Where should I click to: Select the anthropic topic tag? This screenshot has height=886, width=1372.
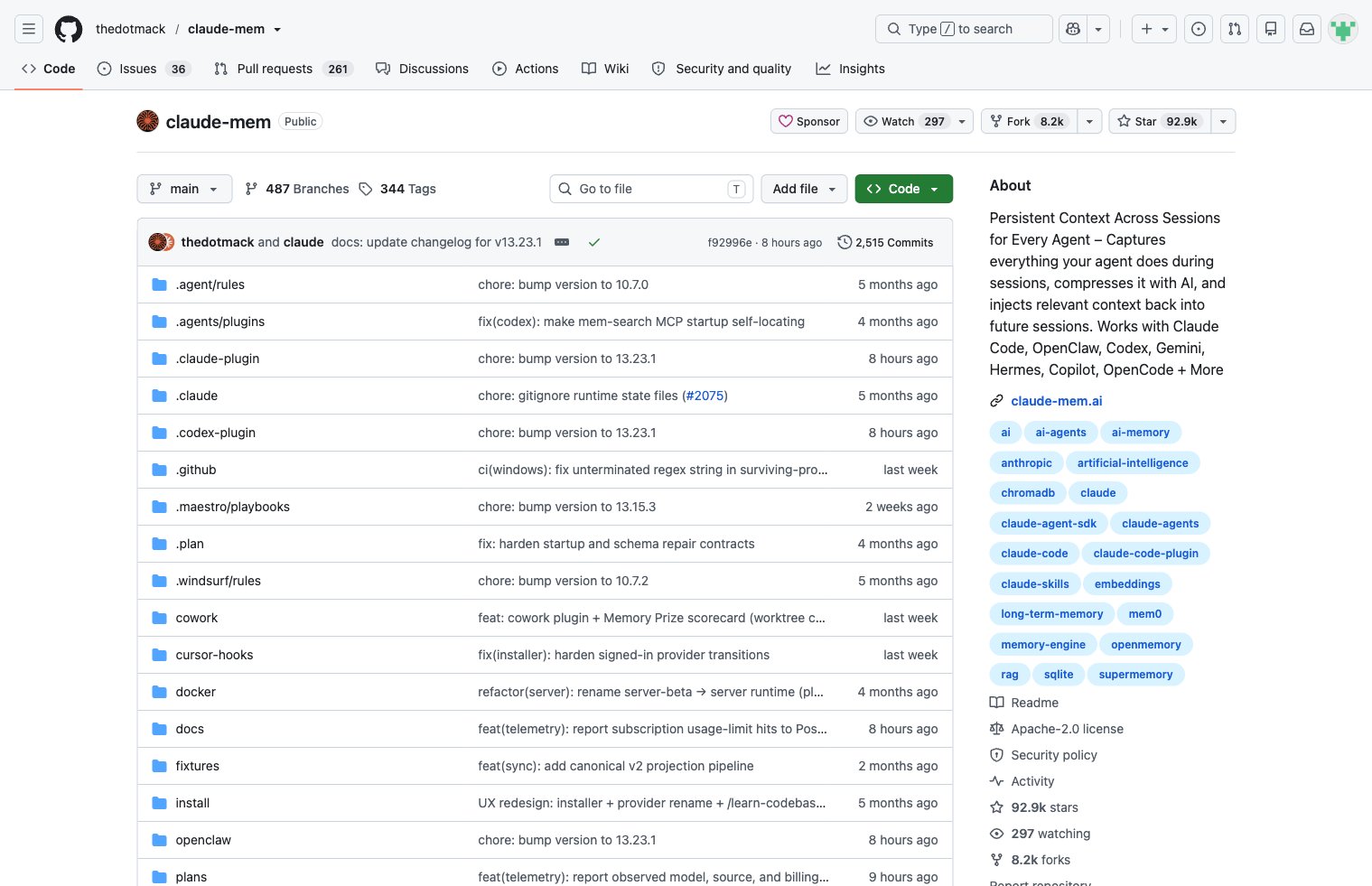[x=1026, y=462]
